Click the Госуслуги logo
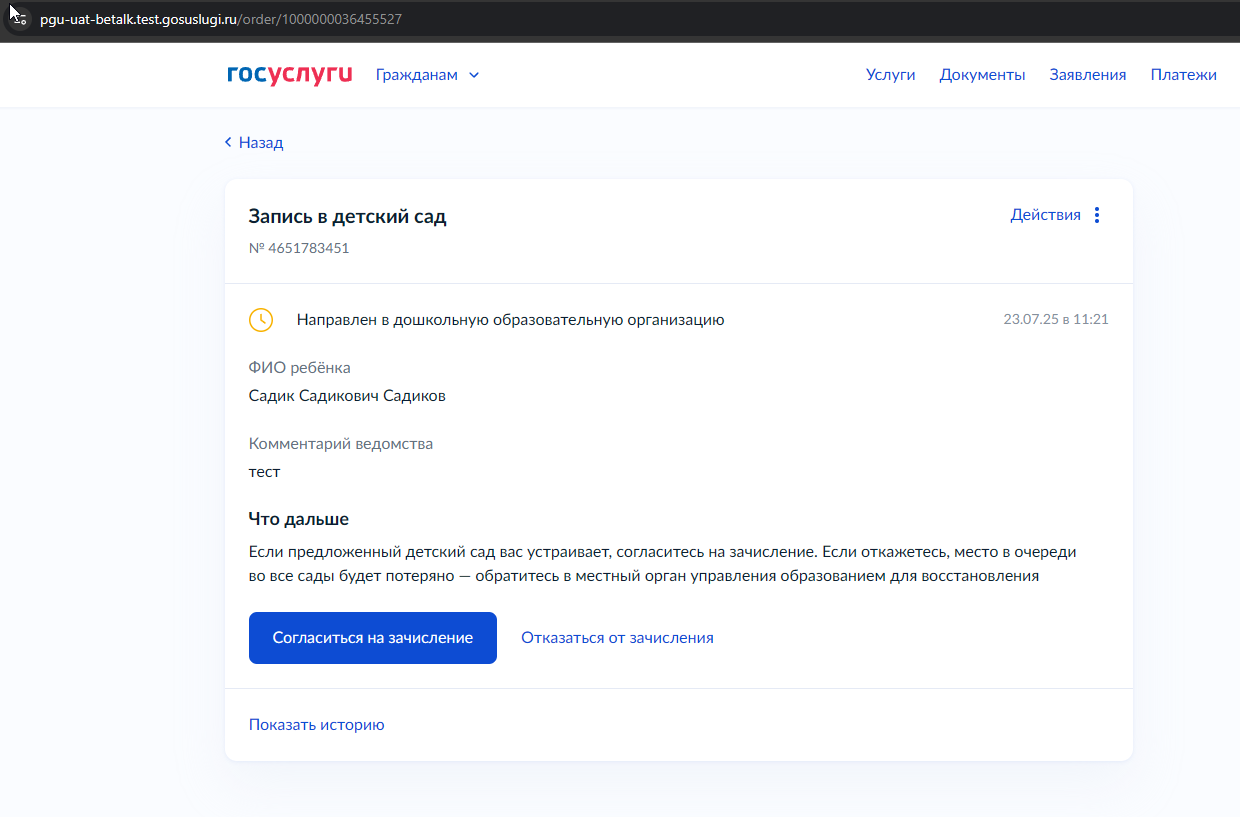 coord(290,75)
